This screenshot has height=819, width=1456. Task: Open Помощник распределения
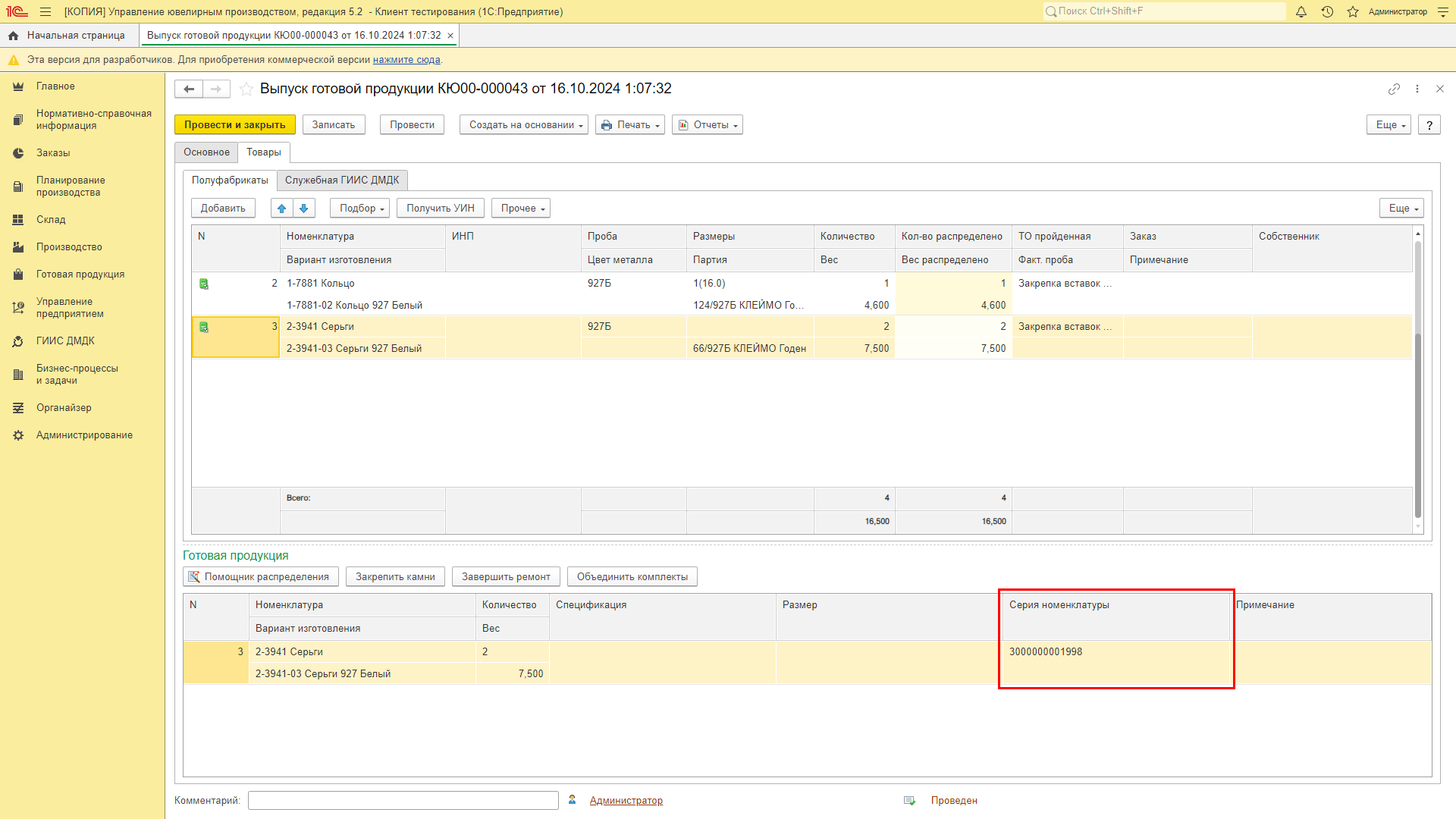point(259,577)
